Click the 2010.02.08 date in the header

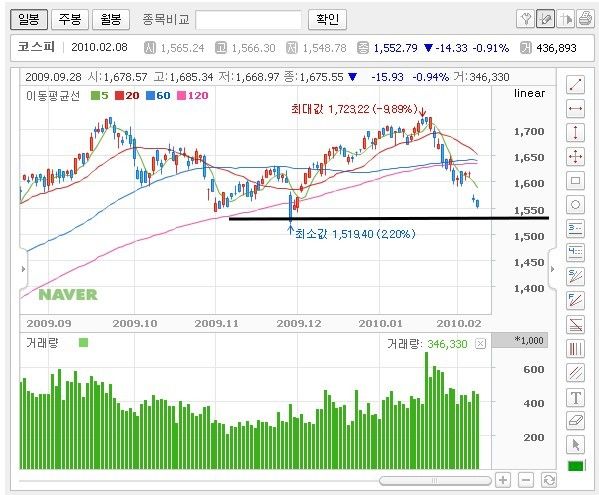99,47
